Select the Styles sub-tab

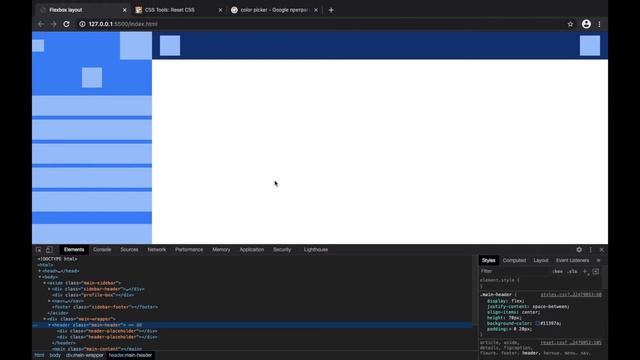[x=488, y=260]
